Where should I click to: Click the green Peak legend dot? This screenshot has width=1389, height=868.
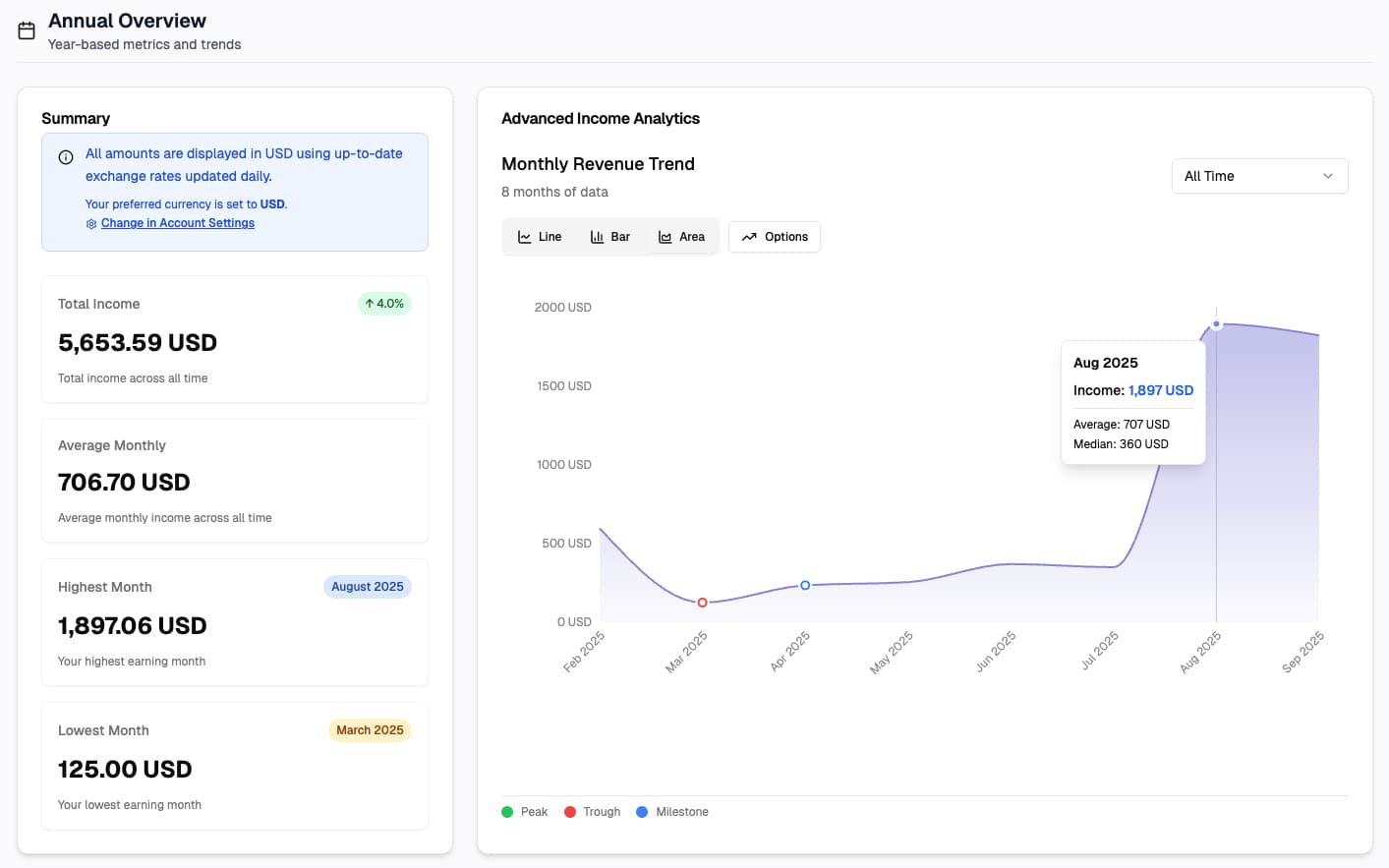[506, 811]
